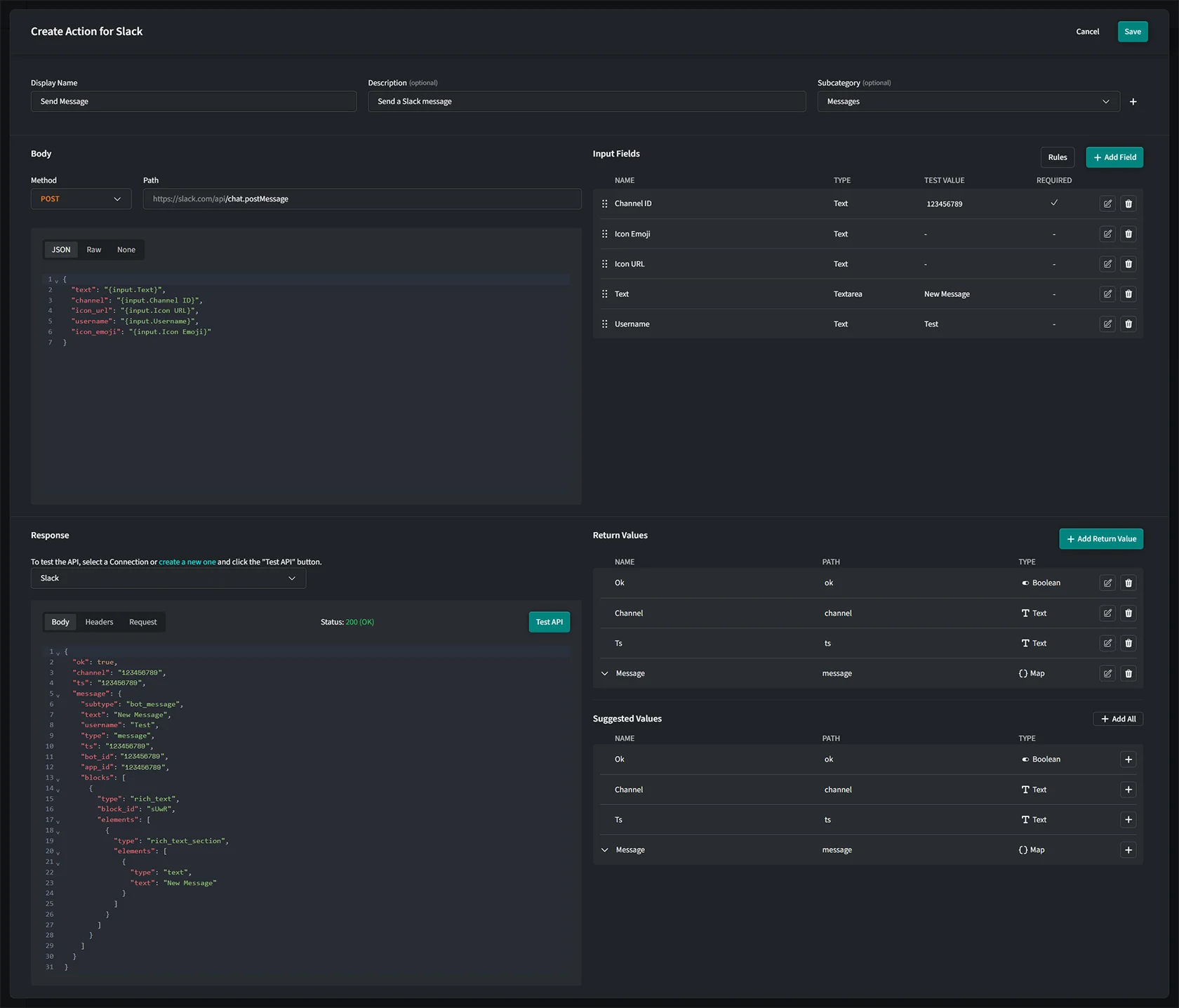This screenshot has height=1008, width=1179.
Task: Click the Boolean toggle for Ok return value
Action: pyautogui.click(x=1024, y=583)
